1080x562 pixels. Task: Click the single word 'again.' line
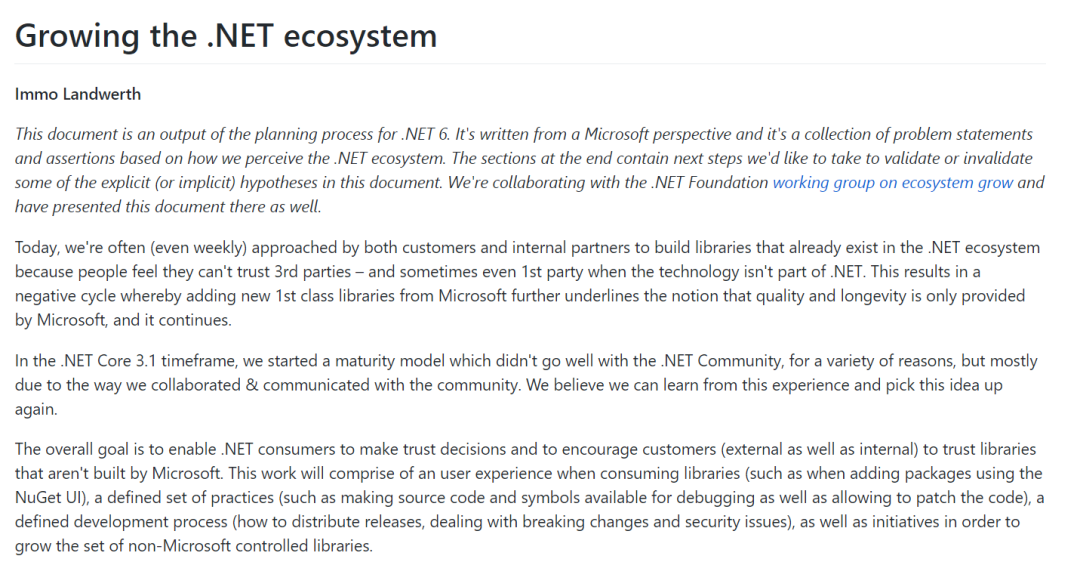pos(36,410)
